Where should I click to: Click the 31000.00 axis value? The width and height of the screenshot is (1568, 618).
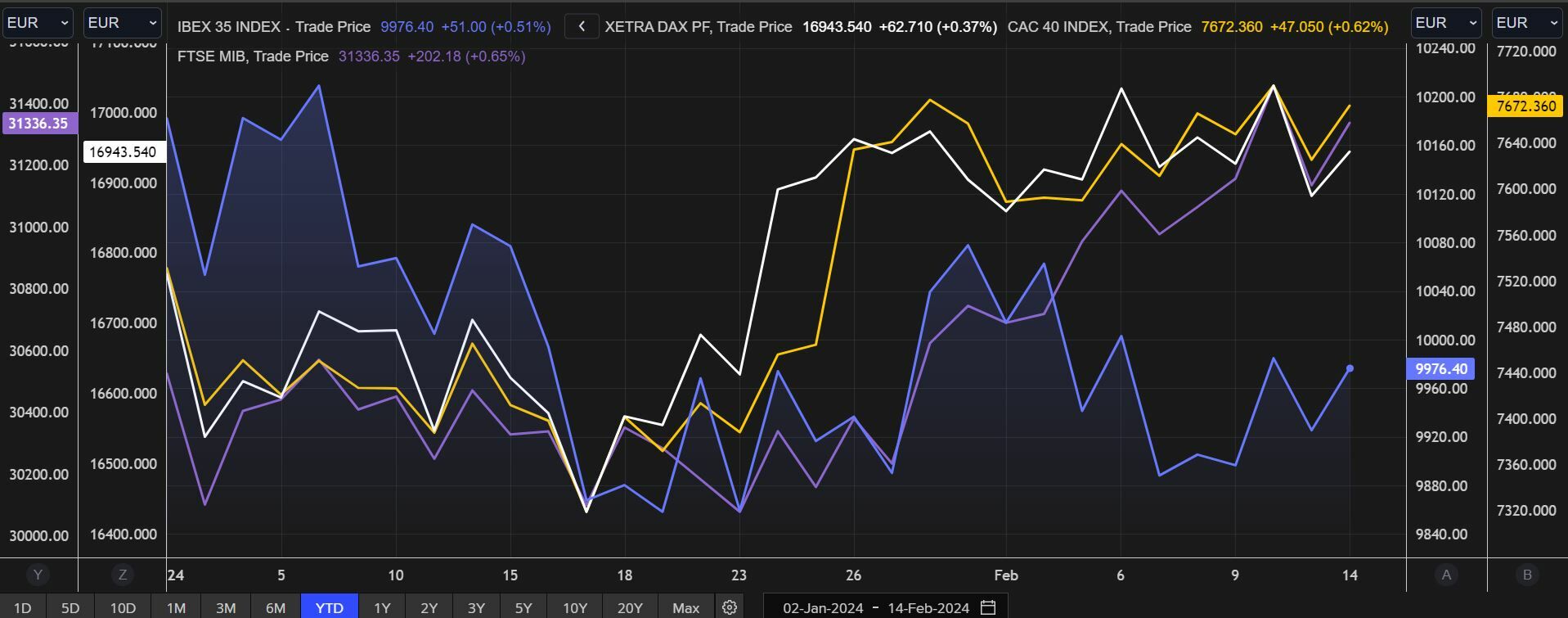(x=38, y=228)
